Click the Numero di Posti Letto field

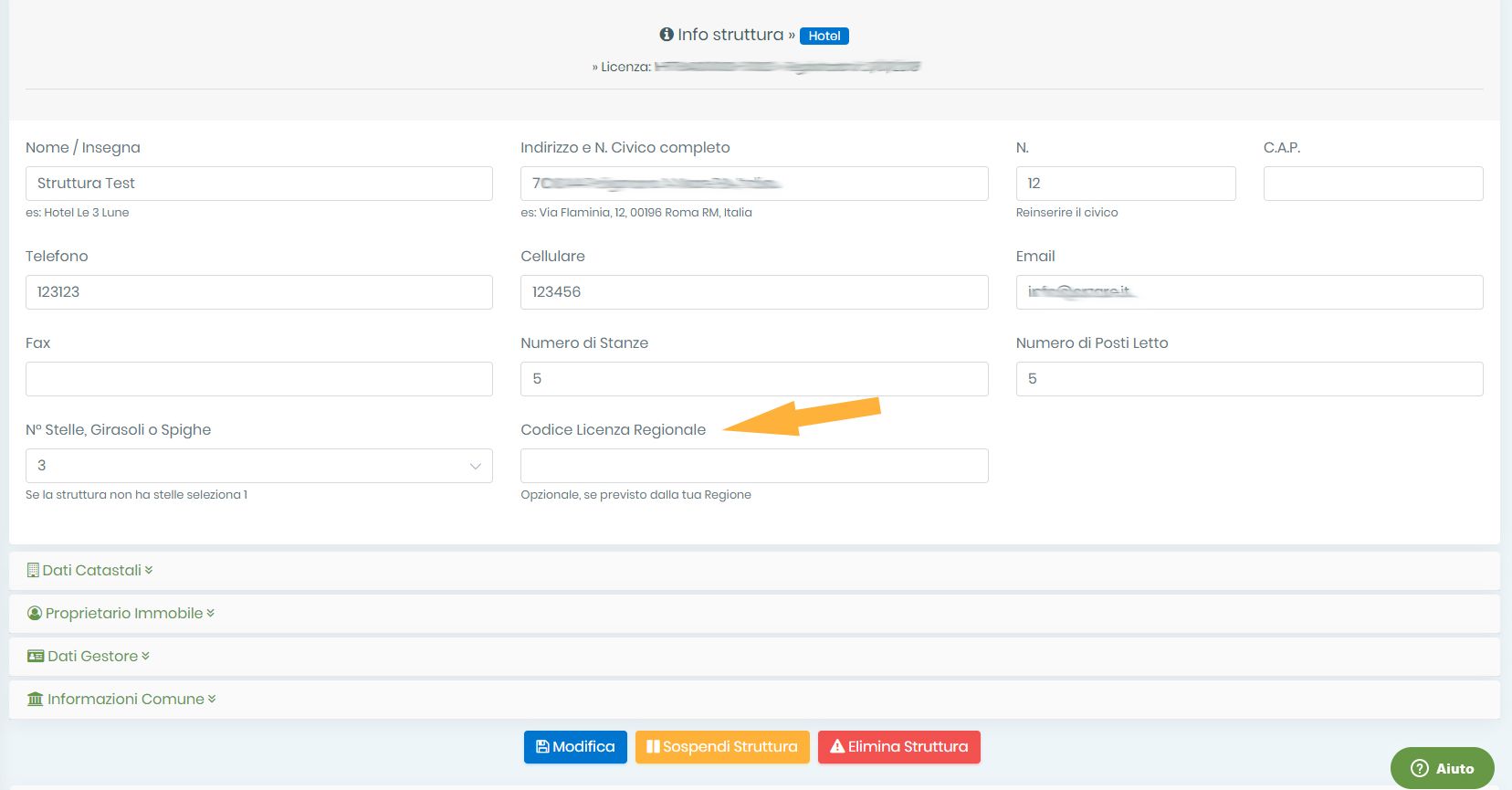pos(1250,379)
